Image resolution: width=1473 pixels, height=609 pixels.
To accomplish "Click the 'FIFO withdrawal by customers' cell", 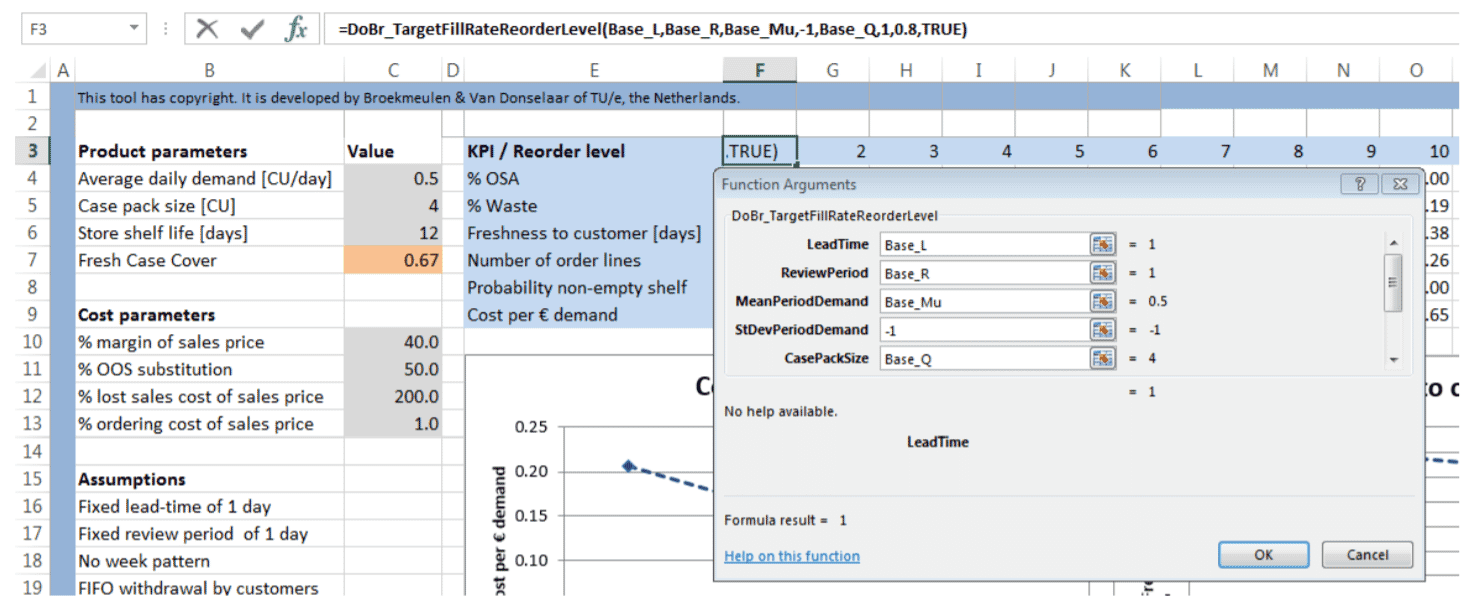I will point(209,588).
